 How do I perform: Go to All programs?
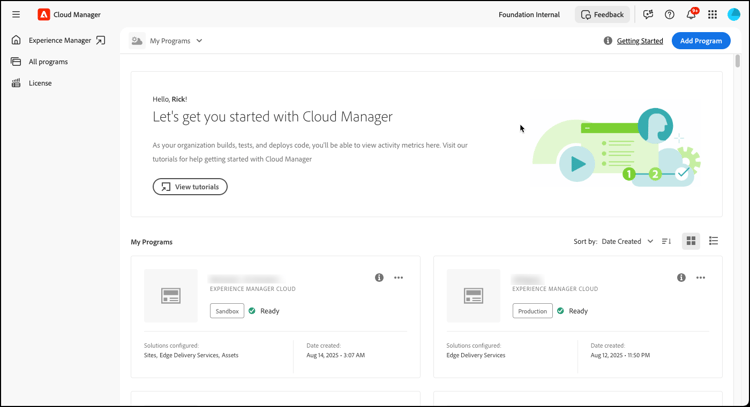click(x=48, y=62)
